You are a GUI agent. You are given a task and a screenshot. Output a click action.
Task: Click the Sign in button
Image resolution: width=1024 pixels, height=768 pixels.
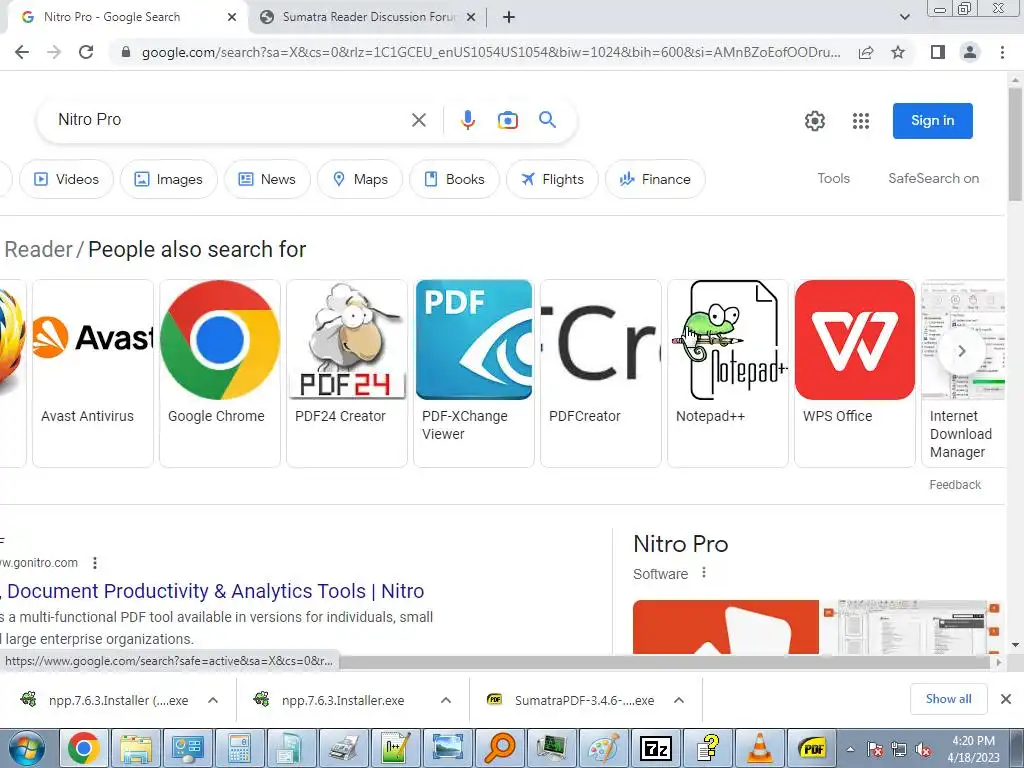[933, 121]
